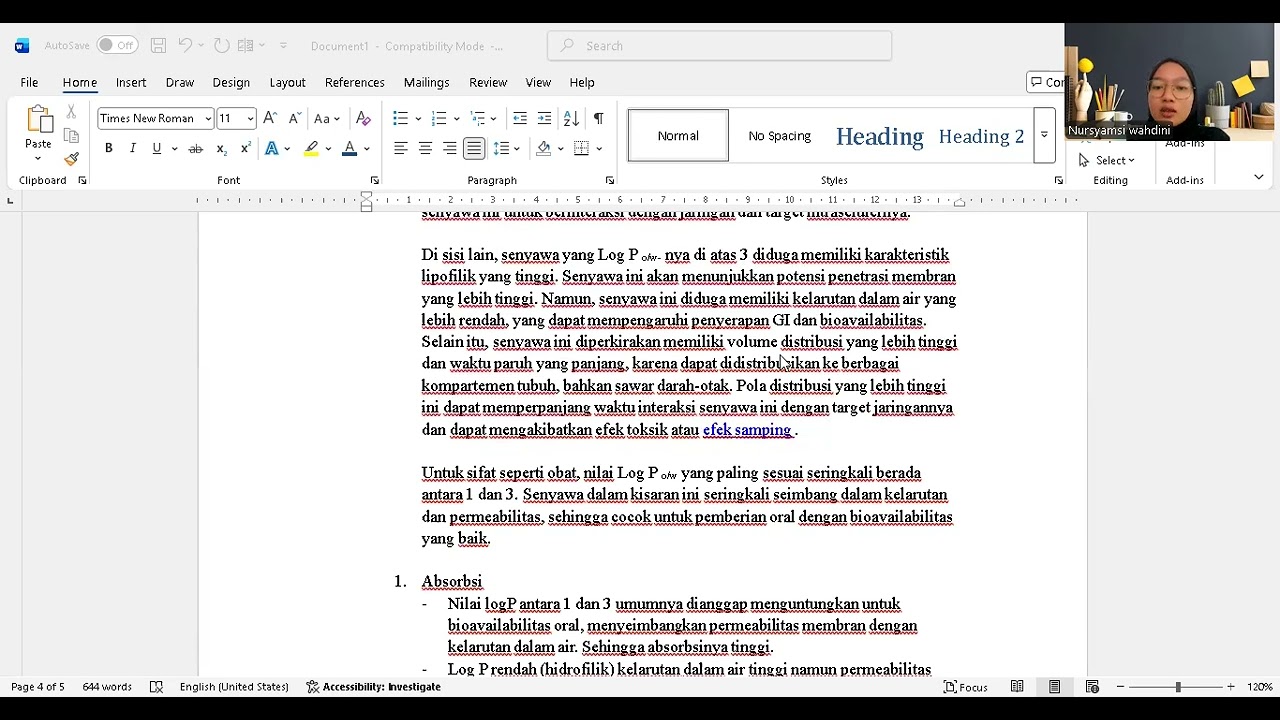Click the Paste clipboard icon

tap(38, 120)
